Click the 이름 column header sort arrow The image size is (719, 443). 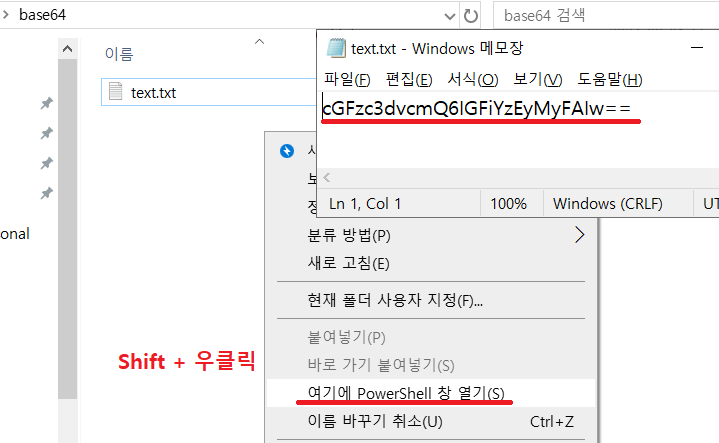pos(259,42)
